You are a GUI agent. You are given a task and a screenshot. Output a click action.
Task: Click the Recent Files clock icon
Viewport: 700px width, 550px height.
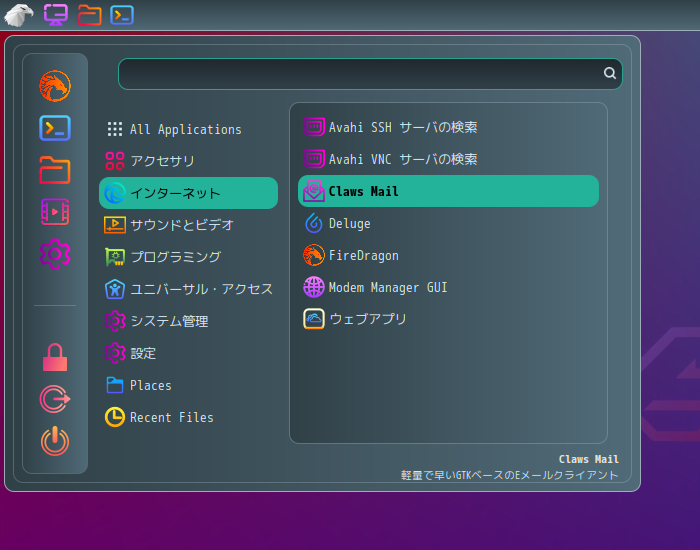coord(115,417)
